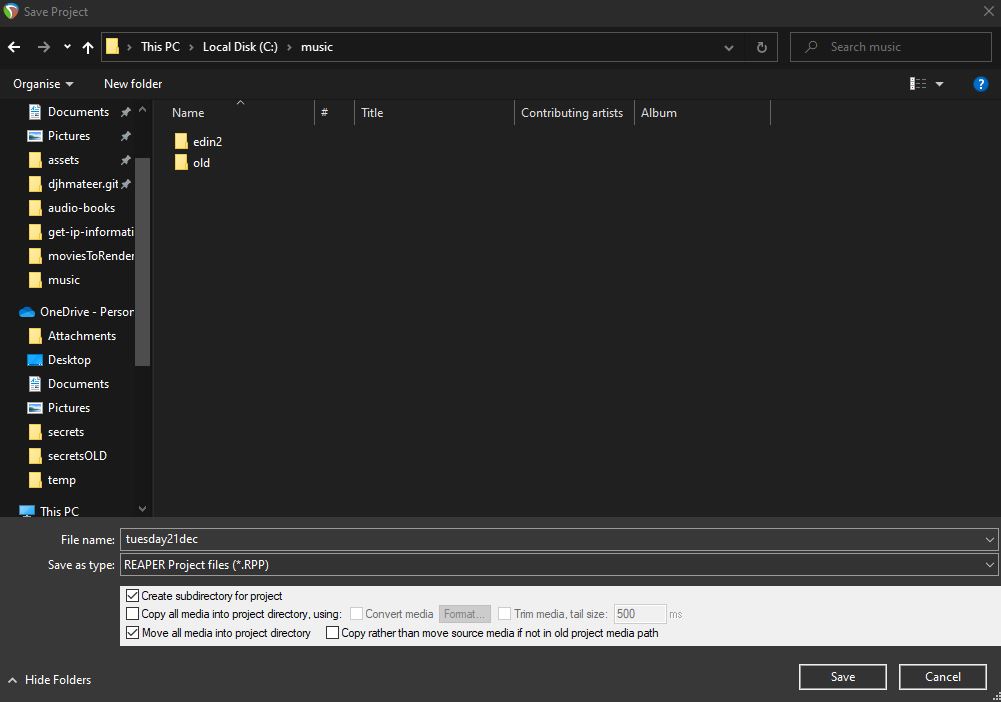
Task: Select pinned Documents in sidebar
Action: click(78, 112)
